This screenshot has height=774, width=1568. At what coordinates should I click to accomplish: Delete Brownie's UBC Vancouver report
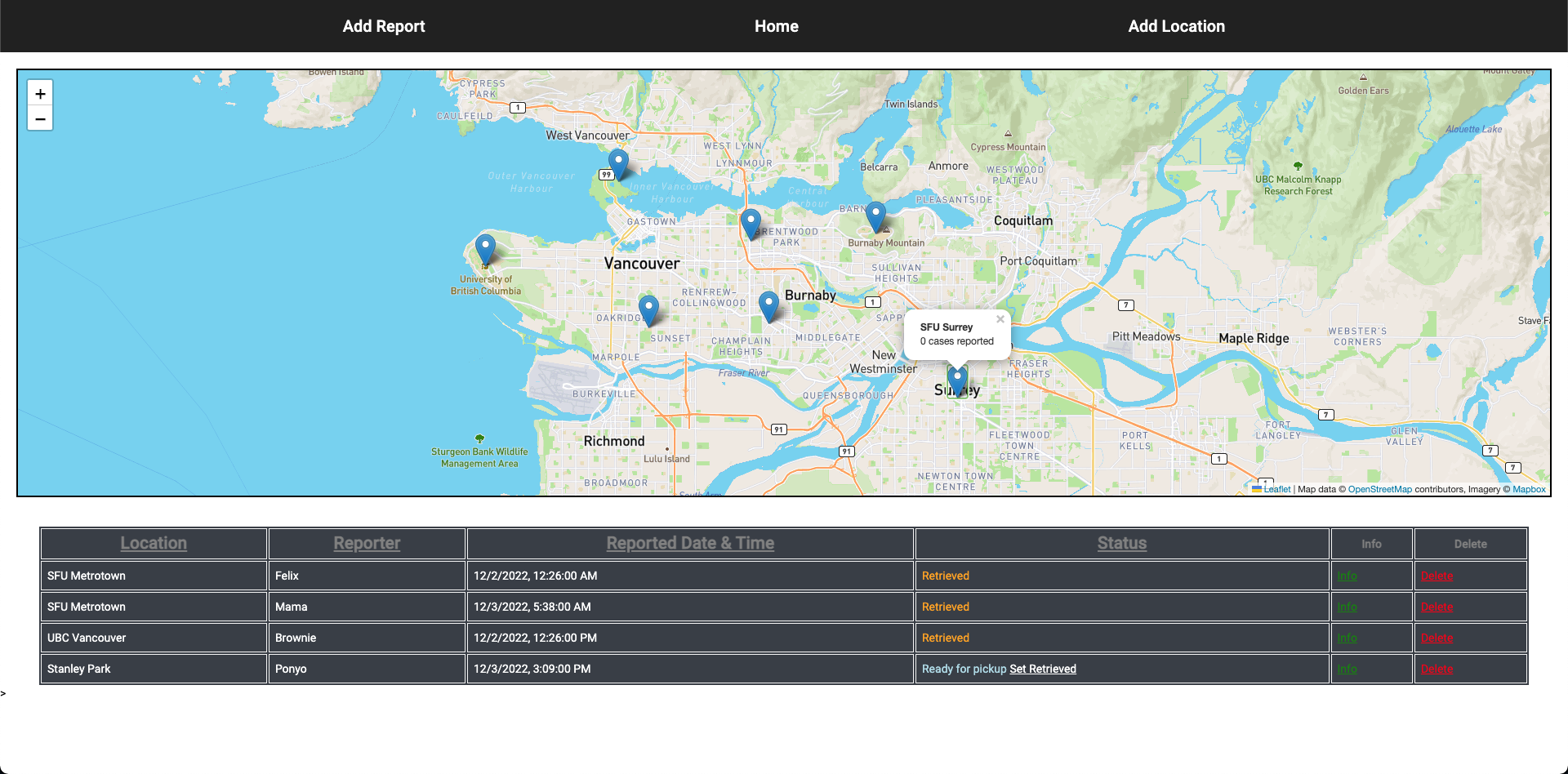(x=1437, y=638)
